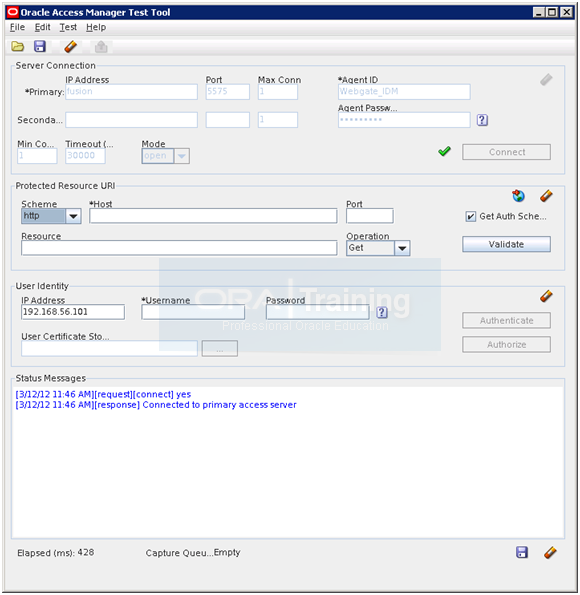580x595 pixels.
Task: Open the Edit menu
Action: (x=43, y=27)
